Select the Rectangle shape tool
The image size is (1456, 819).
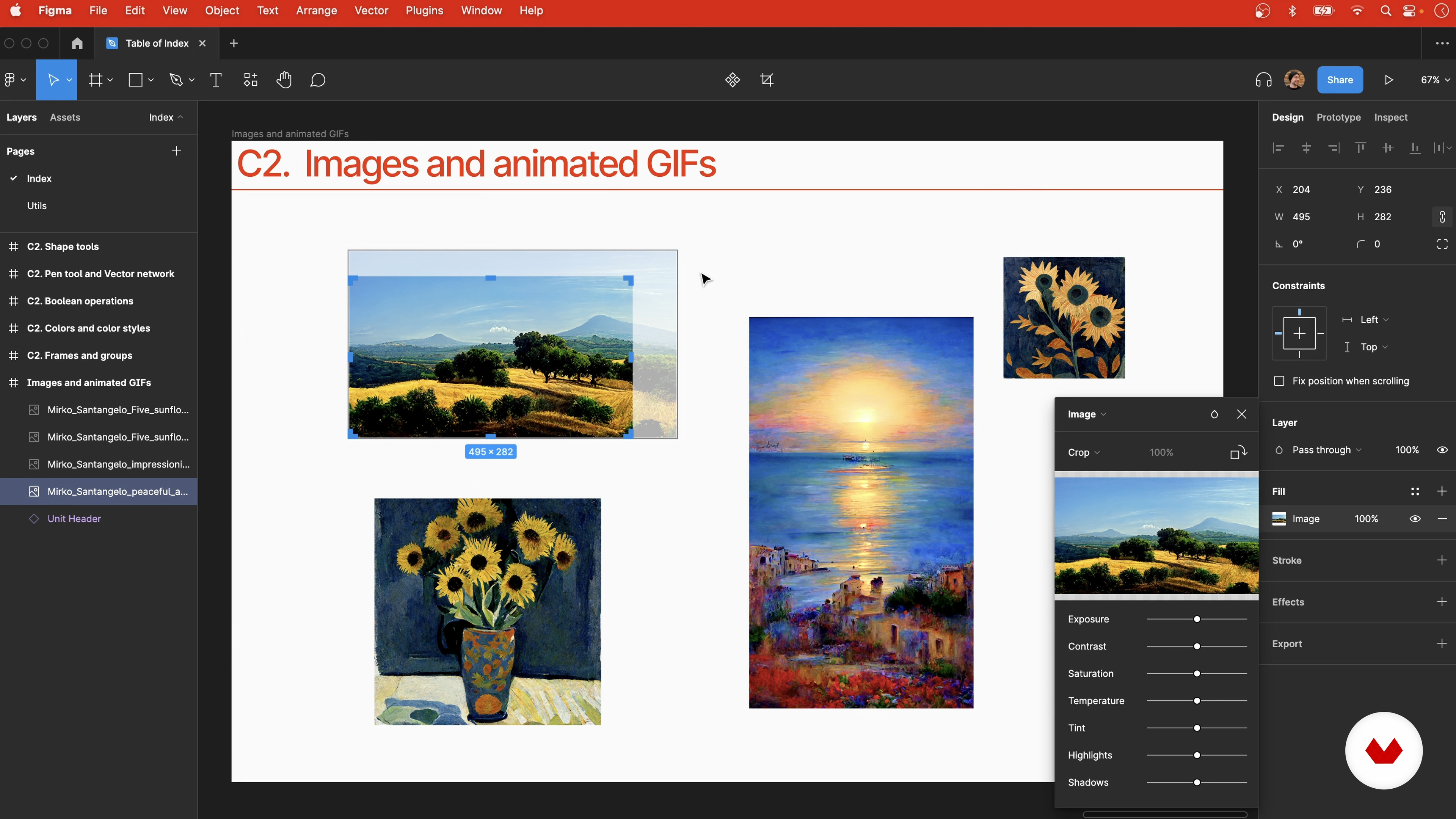point(136,80)
